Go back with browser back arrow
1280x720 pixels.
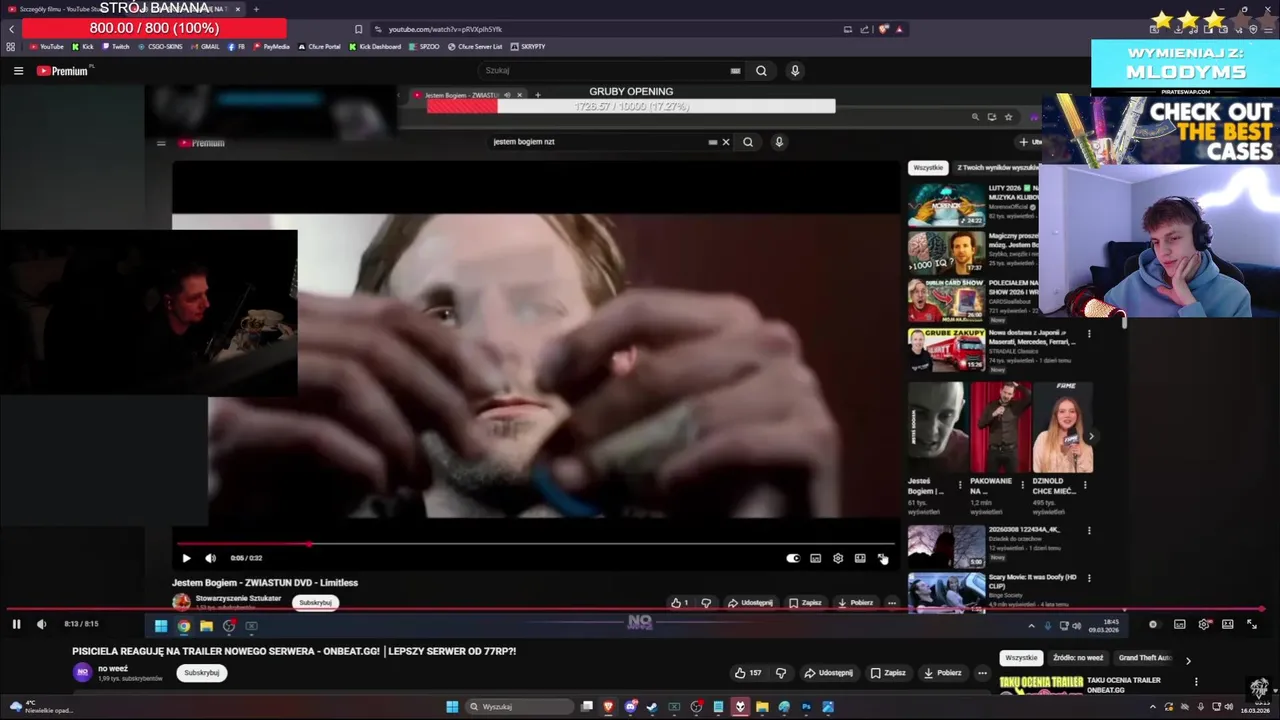tap(11, 29)
